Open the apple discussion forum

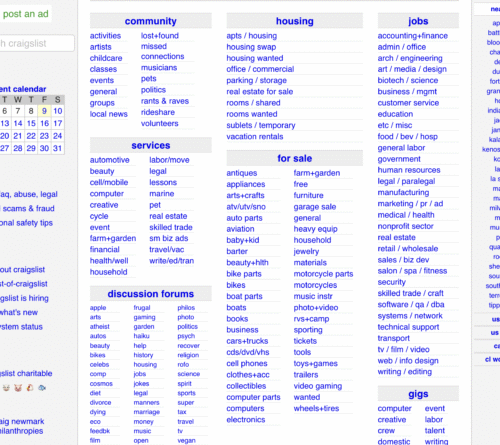click(x=98, y=308)
